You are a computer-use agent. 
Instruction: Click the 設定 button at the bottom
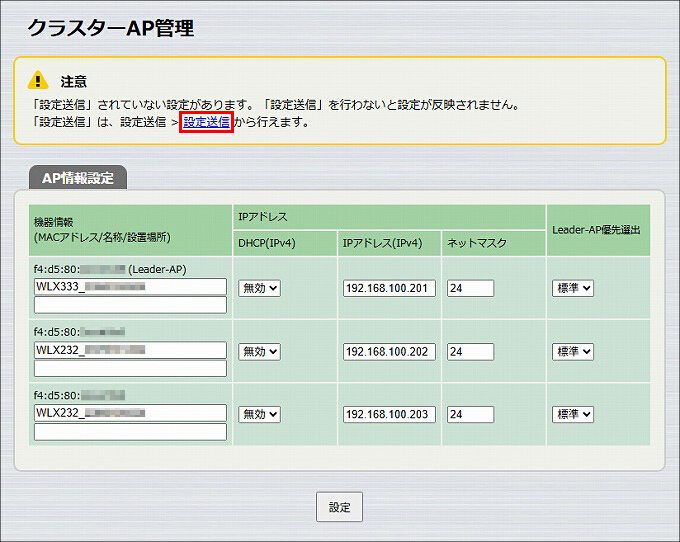click(339, 507)
